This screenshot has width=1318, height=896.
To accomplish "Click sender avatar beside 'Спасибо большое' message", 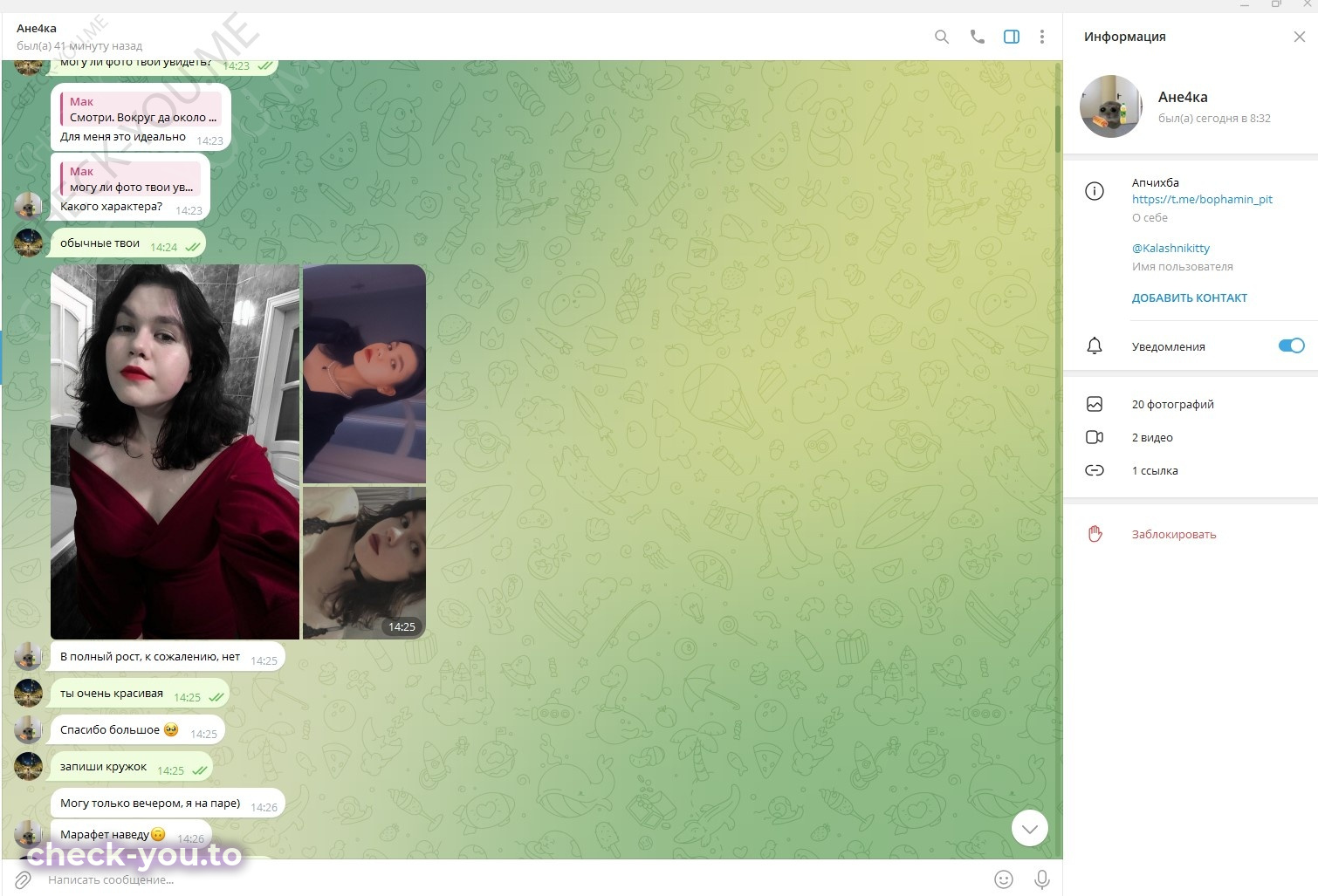I will point(29,730).
